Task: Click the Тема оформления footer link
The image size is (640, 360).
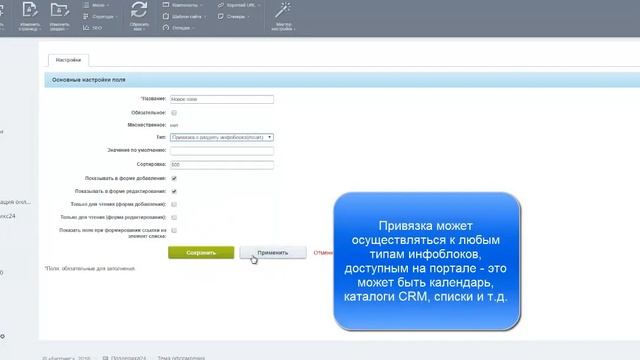Action: (181, 358)
